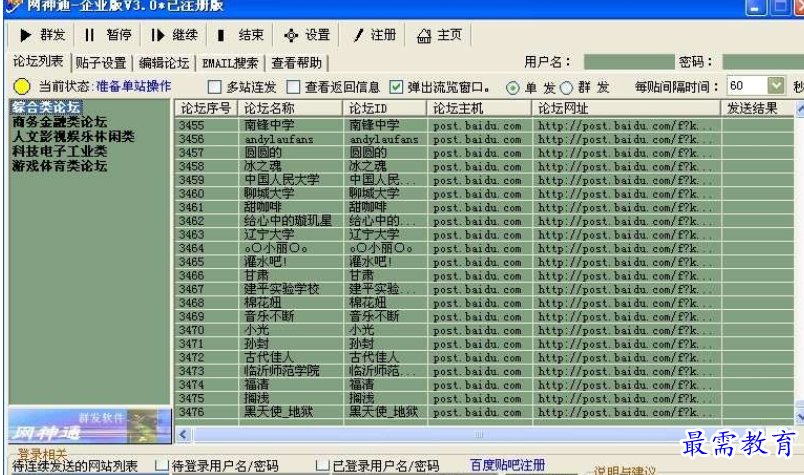Select forum row 3463 辽宁大学
The width and height of the screenshot is (804, 475).
click(484, 234)
